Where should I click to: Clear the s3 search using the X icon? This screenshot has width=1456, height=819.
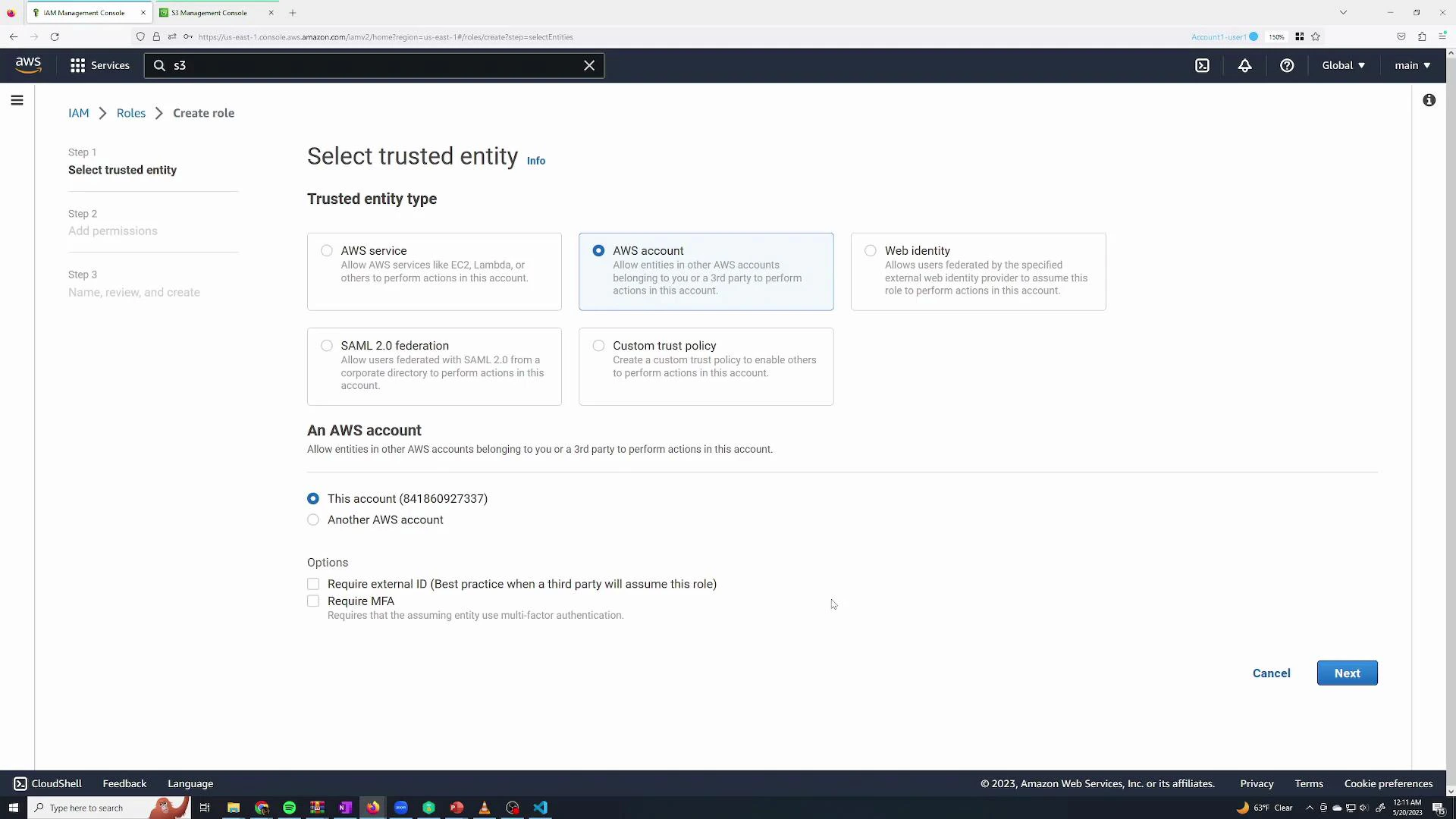[x=589, y=65]
